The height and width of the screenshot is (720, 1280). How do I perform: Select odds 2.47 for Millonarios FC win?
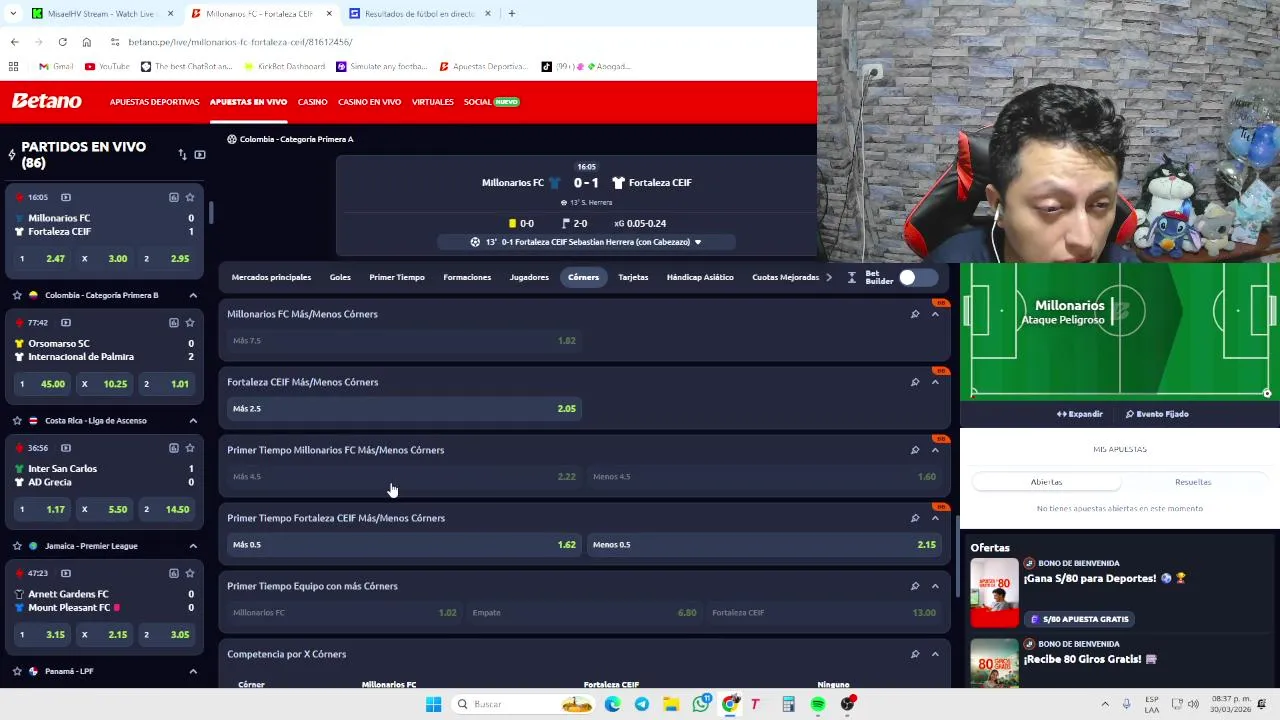pos(41,259)
